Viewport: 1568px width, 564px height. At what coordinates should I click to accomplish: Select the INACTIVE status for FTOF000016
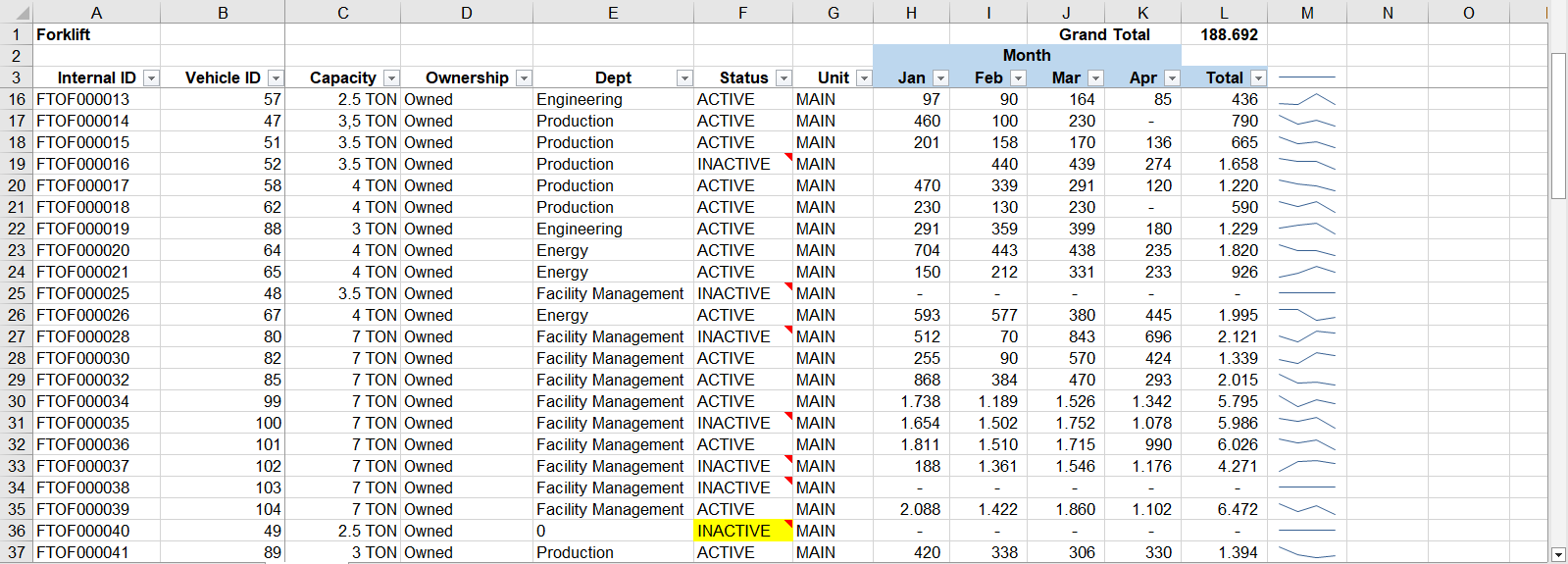click(x=743, y=164)
